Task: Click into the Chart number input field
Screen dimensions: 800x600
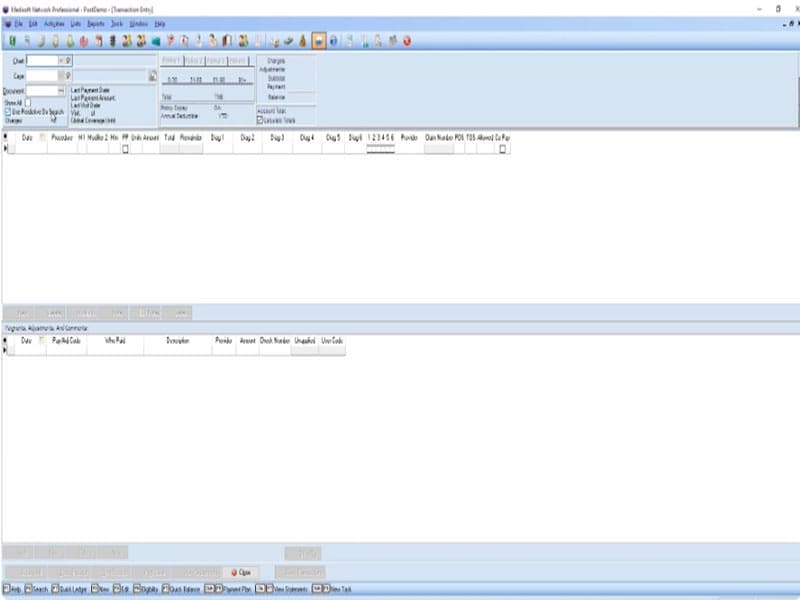Action: 42,61
